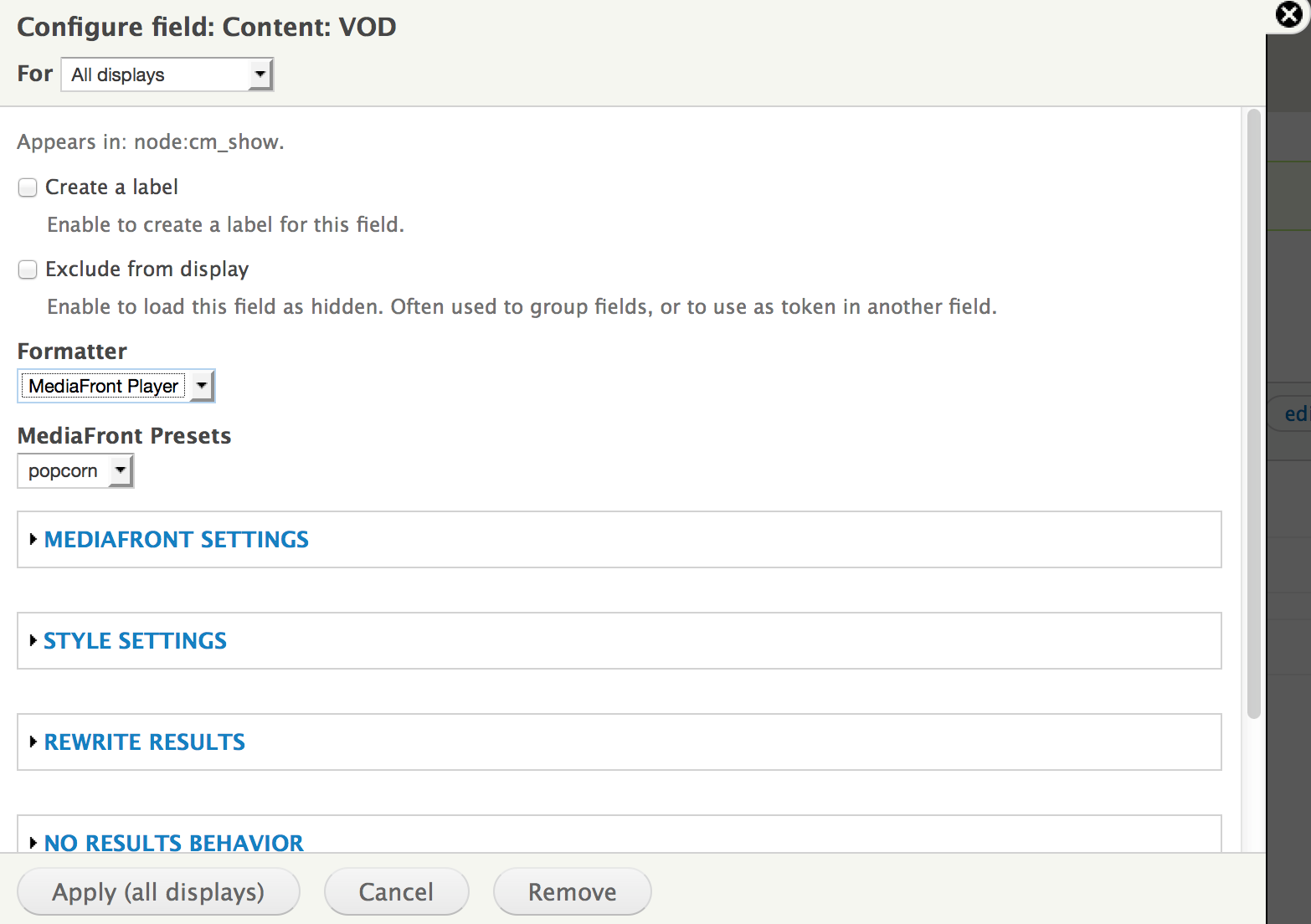The width and height of the screenshot is (1311, 924).
Task: Click the Cancel button
Action: pos(397,891)
